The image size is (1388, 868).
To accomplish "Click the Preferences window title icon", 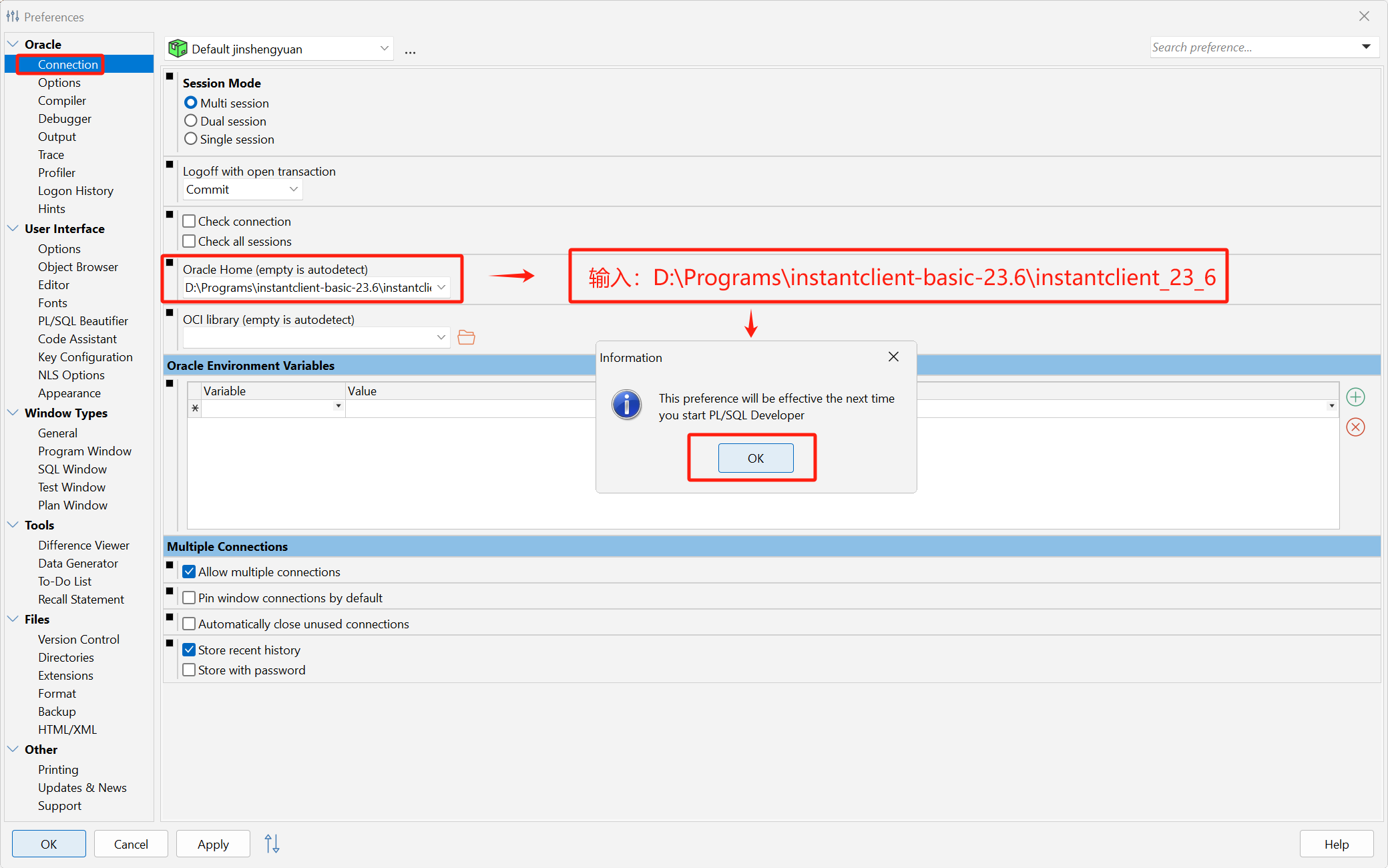I will (13, 16).
